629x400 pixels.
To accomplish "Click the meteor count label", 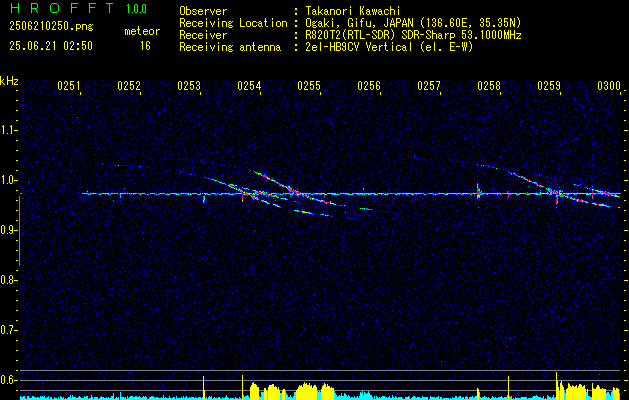I will point(142,31).
